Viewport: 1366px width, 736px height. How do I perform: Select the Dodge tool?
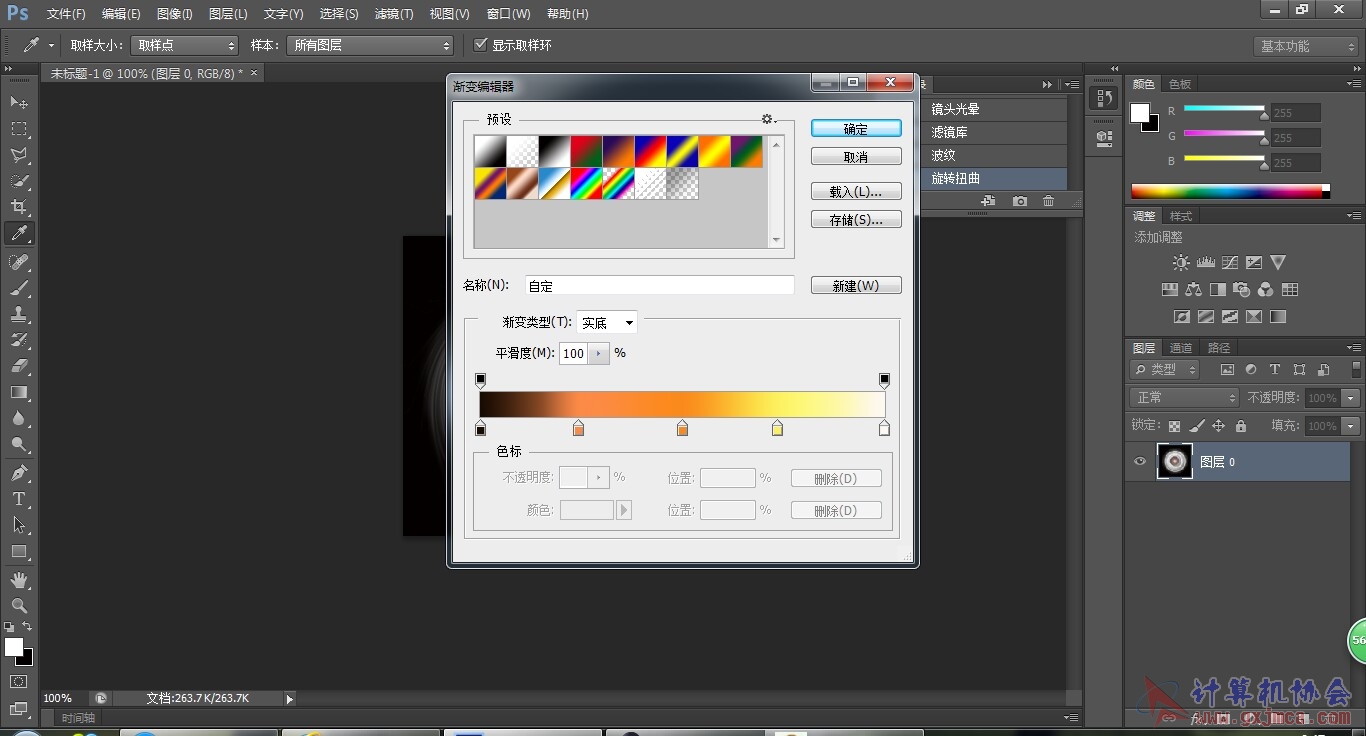(19, 444)
